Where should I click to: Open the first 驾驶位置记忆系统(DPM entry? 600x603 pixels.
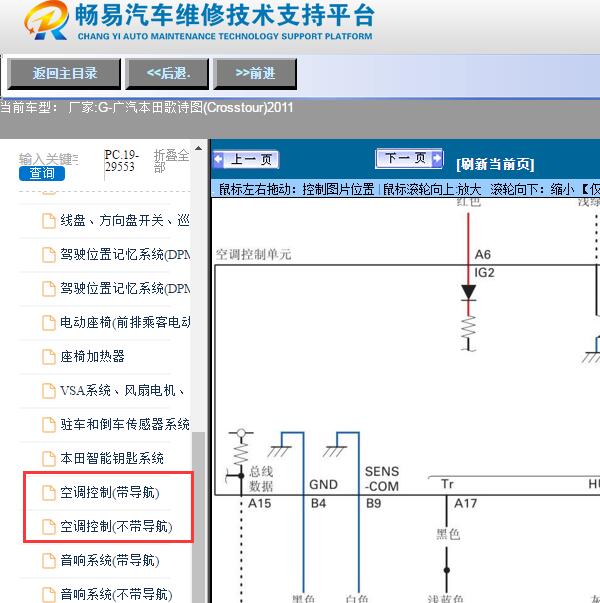[x=125, y=254]
